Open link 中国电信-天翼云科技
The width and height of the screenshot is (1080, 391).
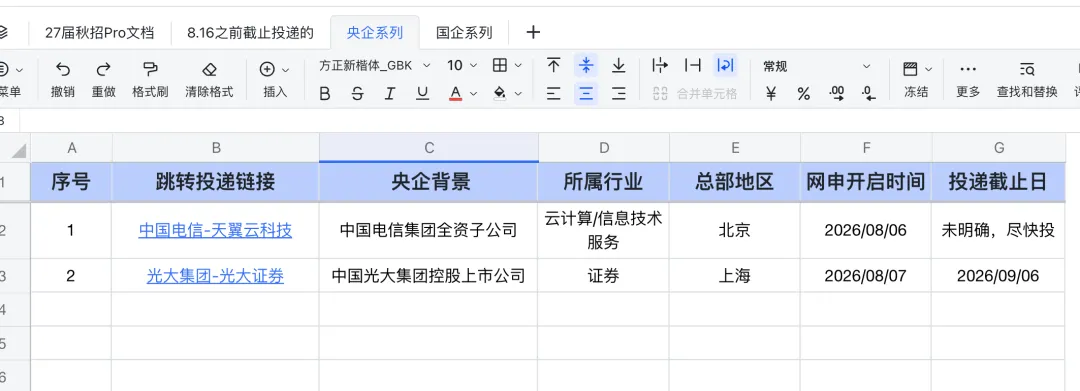(x=215, y=230)
